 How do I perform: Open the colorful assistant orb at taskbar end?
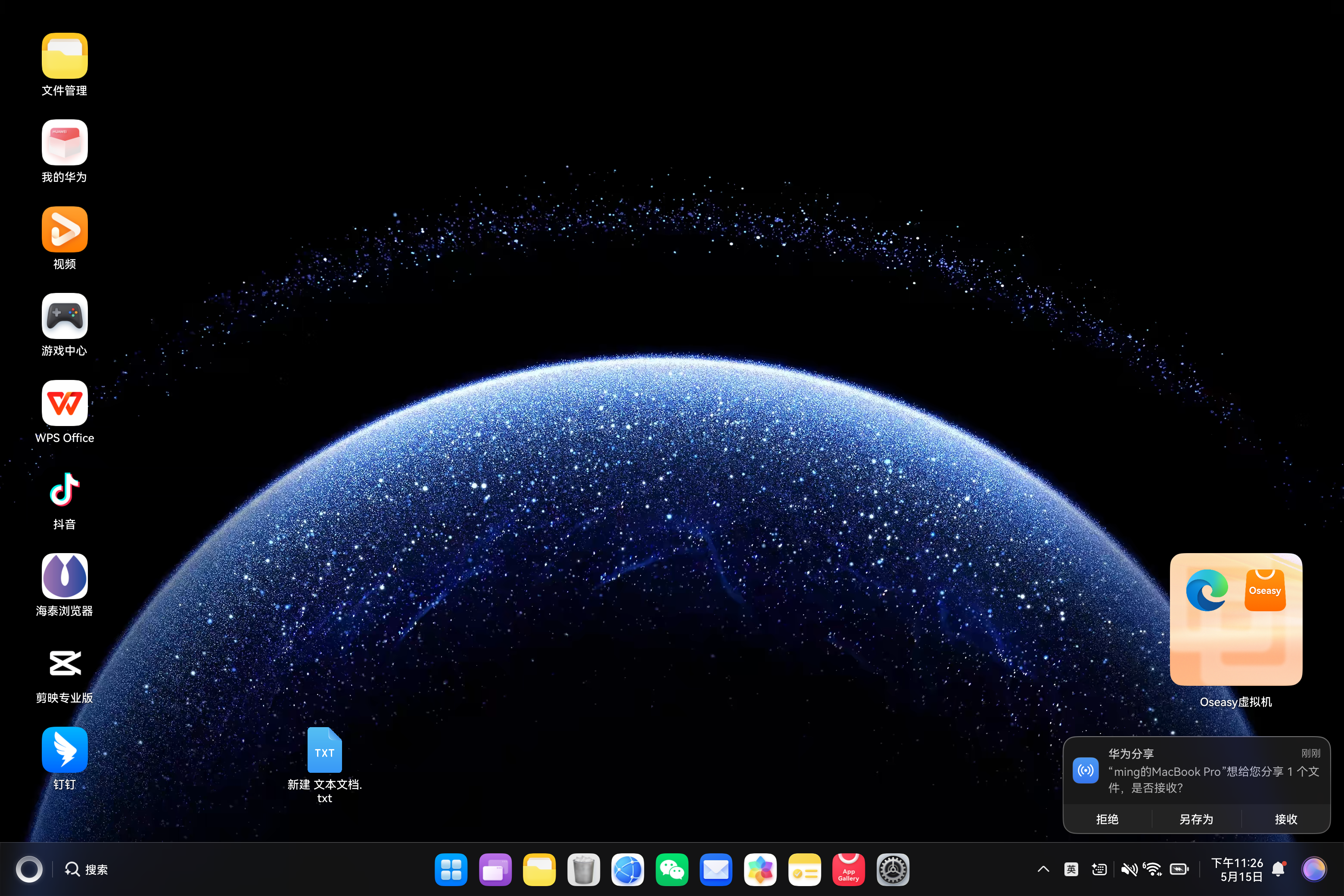tap(1314, 870)
